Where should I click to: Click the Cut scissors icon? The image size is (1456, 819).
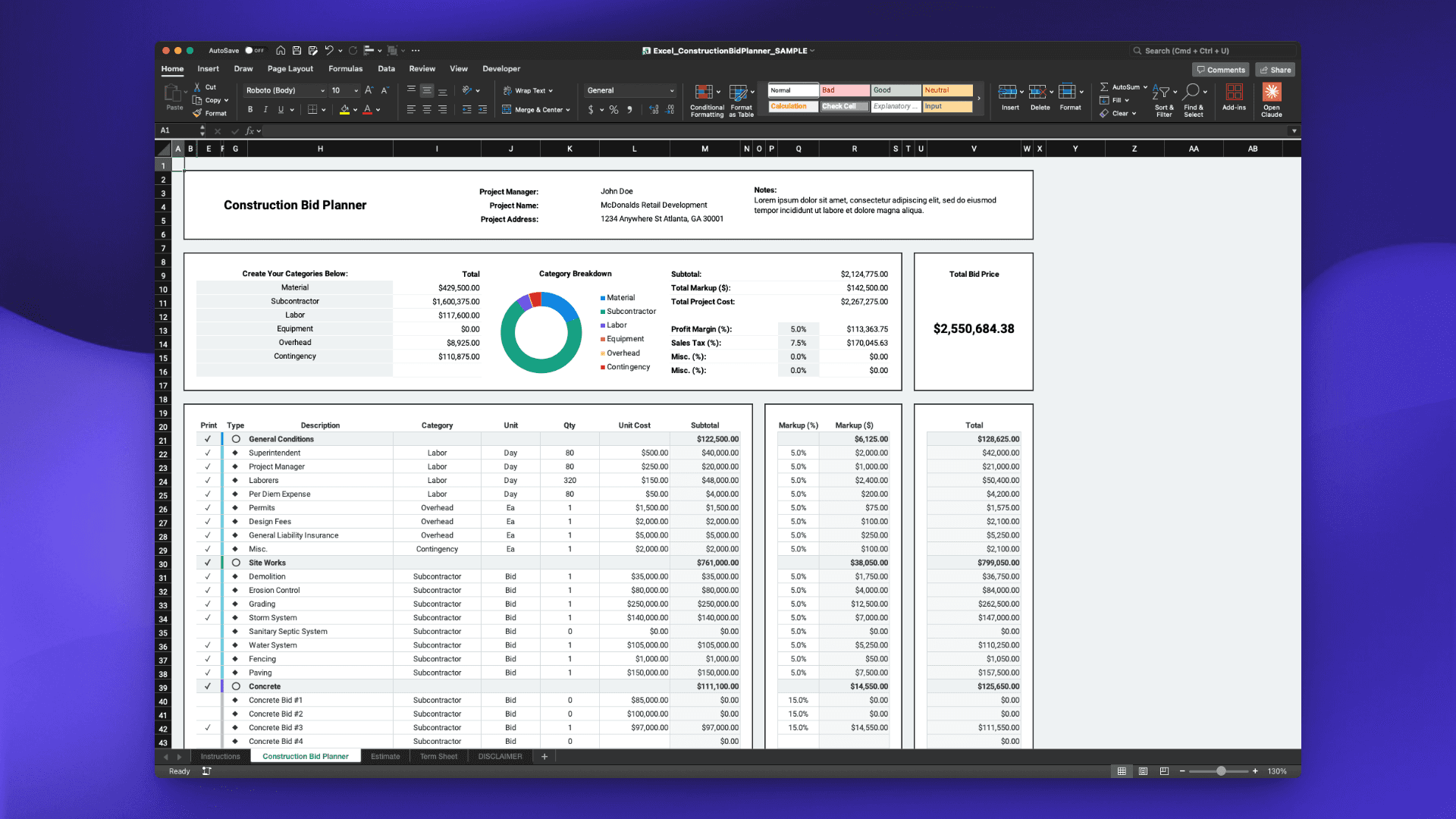tap(197, 87)
